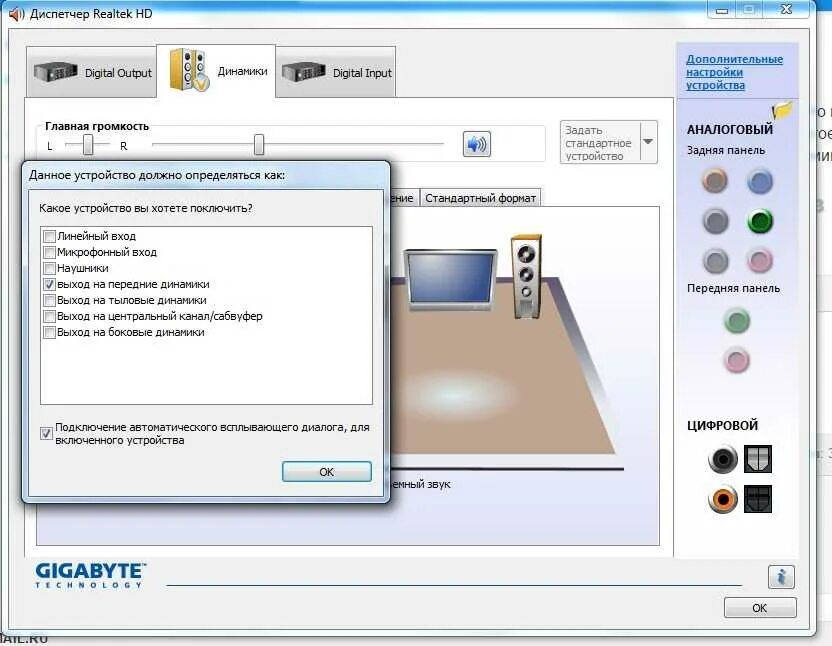Switch to the Digital Input tab
832x646 pixels.
click(x=336, y=72)
